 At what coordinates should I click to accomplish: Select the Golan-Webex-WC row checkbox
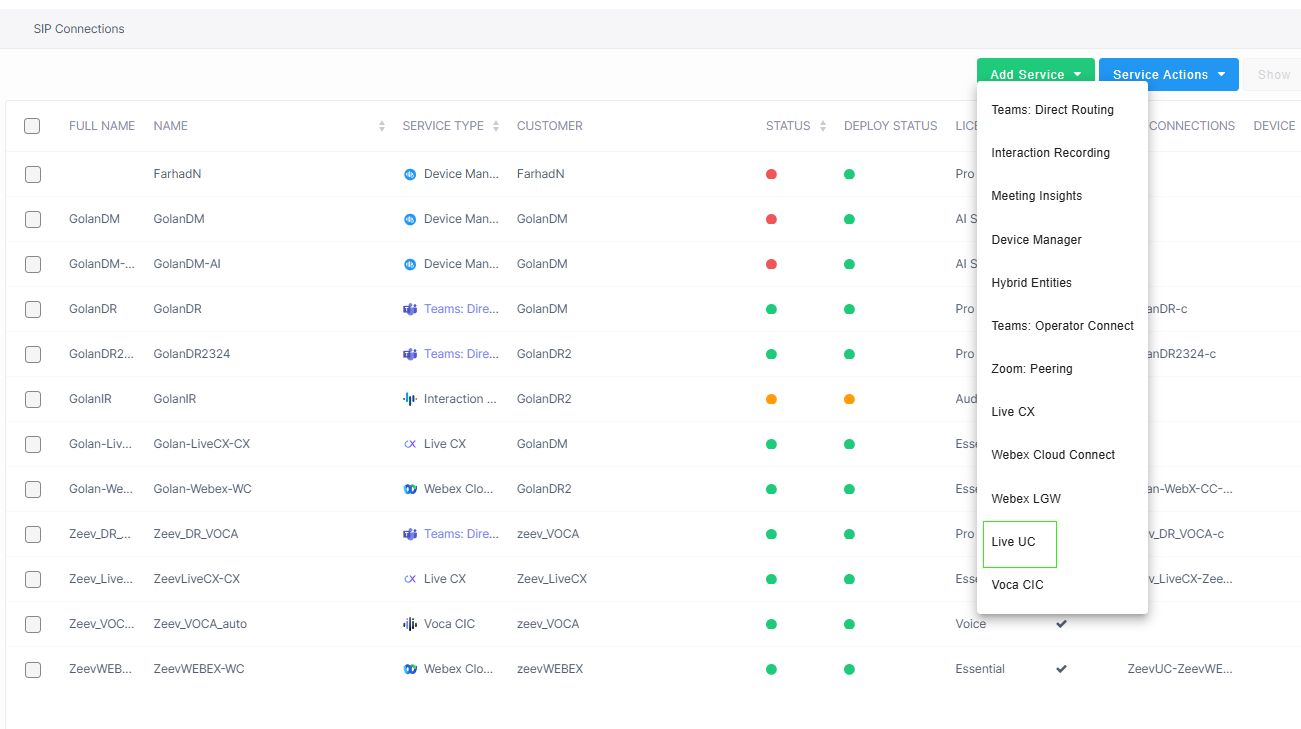point(33,489)
